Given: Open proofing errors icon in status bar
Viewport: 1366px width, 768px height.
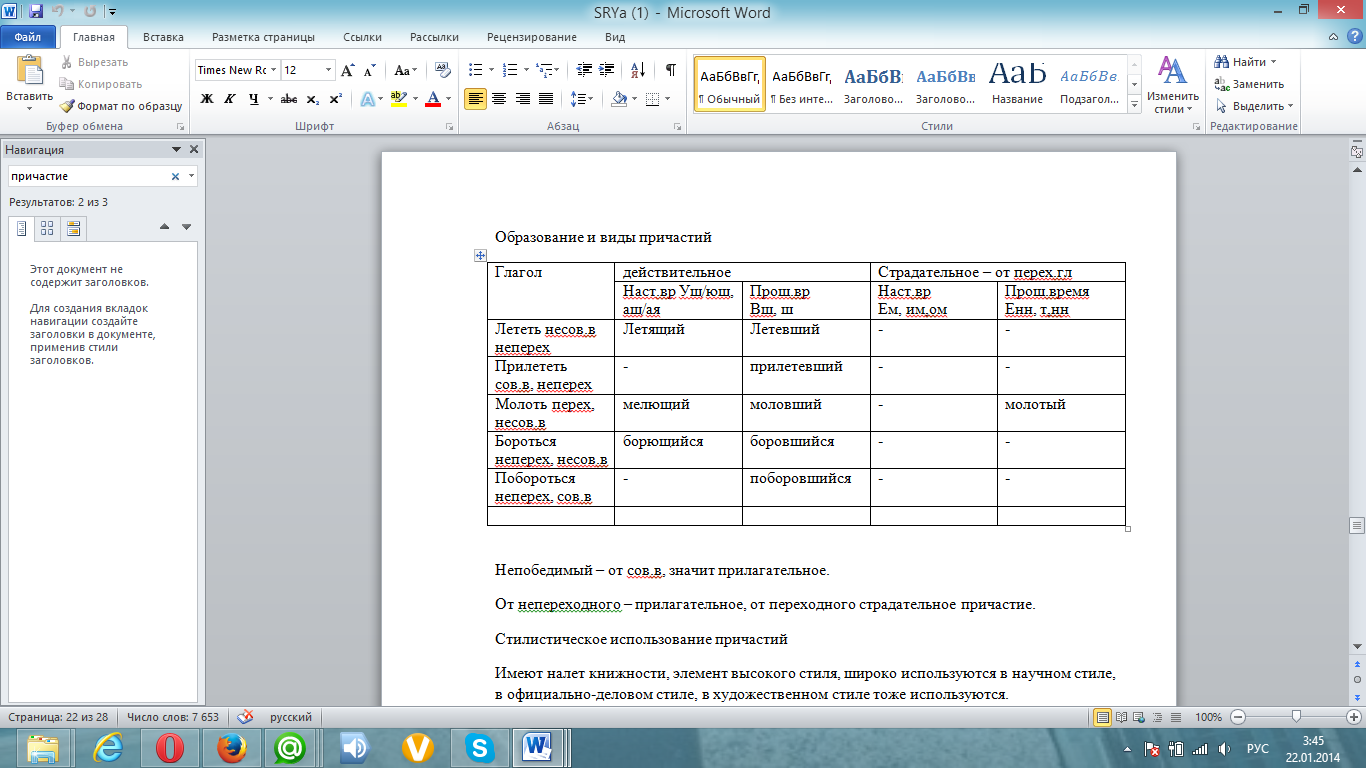Looking at the screenshot, I should pos(246,717).
